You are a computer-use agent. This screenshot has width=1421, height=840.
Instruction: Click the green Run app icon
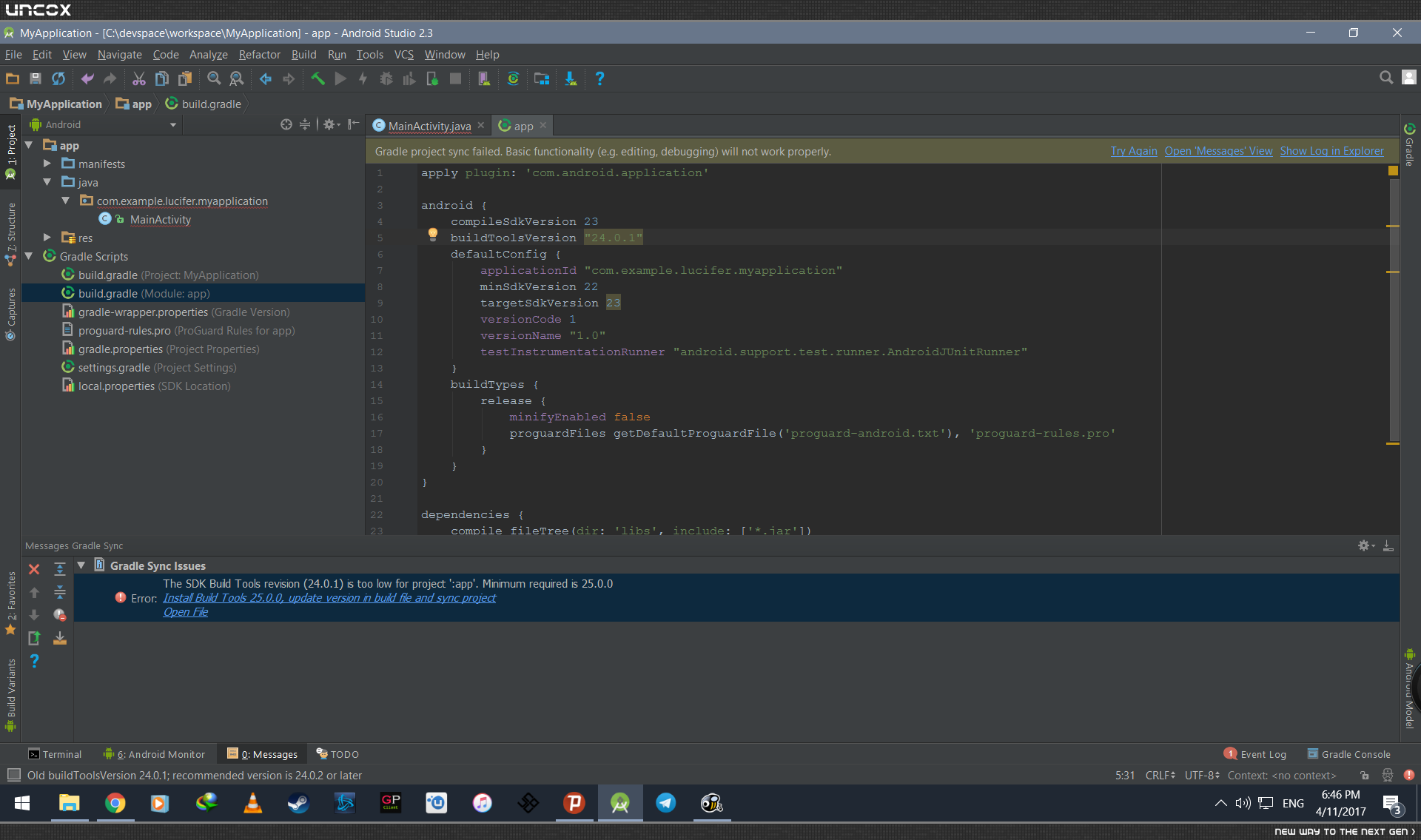coord(340,78)
